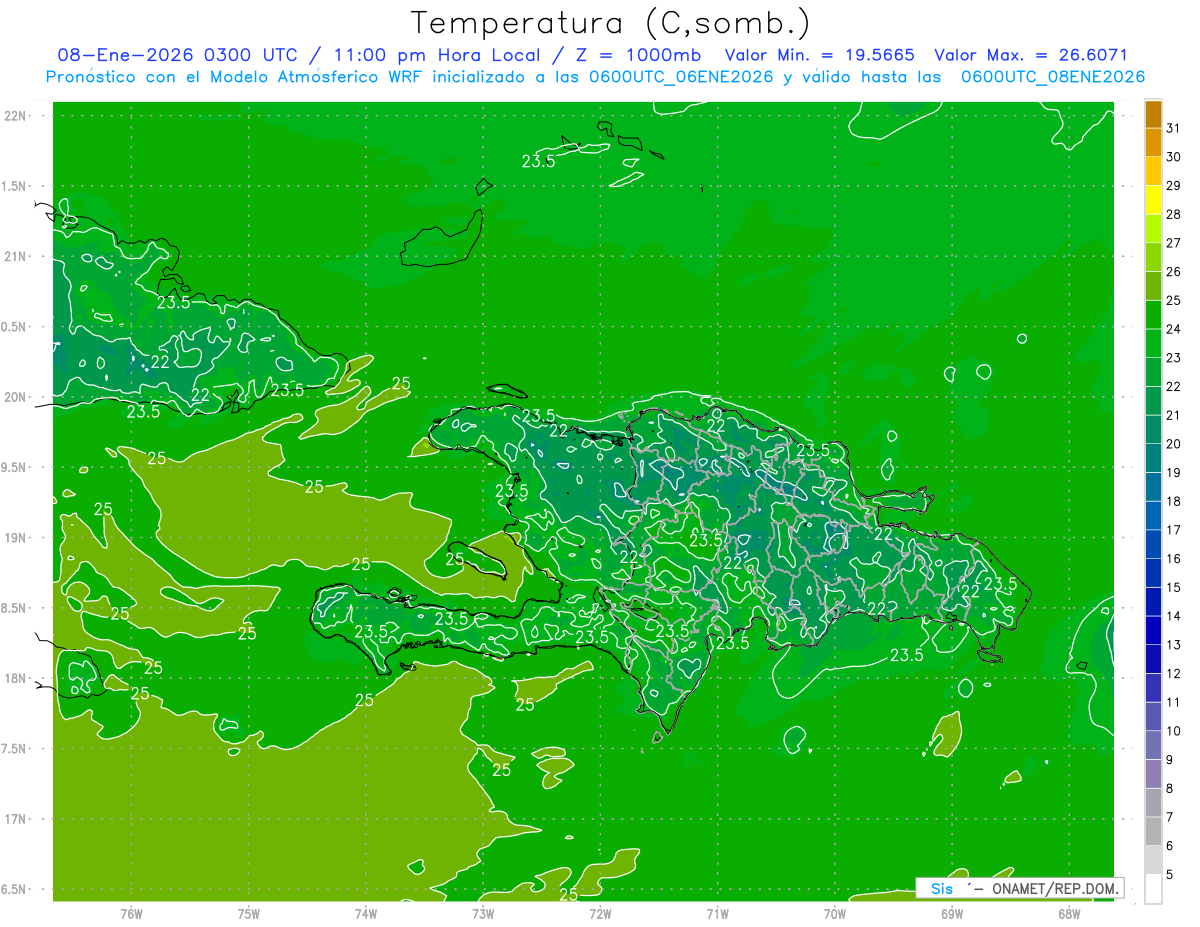Image resolution: width=1200 pixels, height=927 pixels.
Task: Click the white swatch at color bar bottom
Action: pos(1153,888)
